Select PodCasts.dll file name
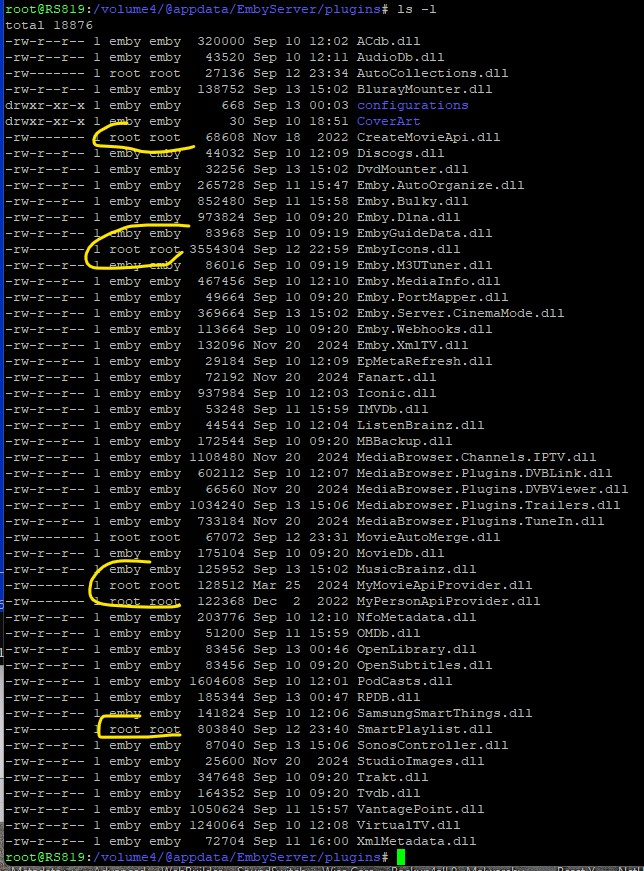The height and width of the screenshot is (871, 644). [x=405, y=682]
